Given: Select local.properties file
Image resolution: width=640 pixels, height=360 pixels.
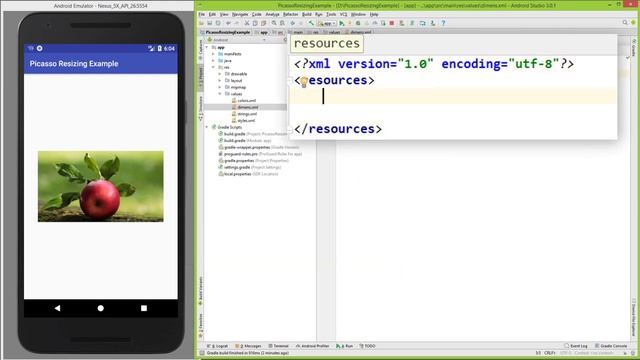Looking at the screenshot, I should (248, 174).
